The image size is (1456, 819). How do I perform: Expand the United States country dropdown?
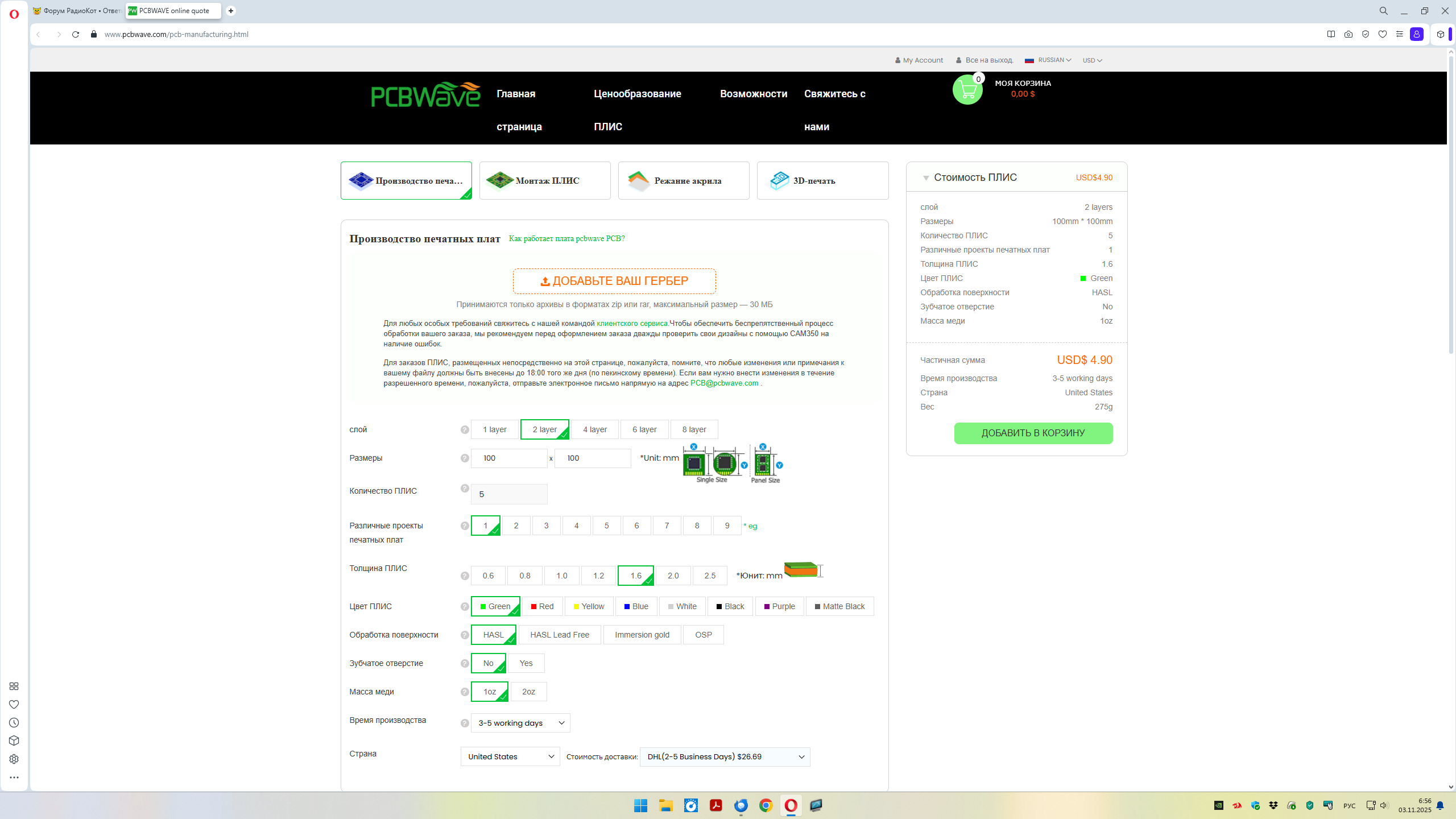tap(510, 756)
